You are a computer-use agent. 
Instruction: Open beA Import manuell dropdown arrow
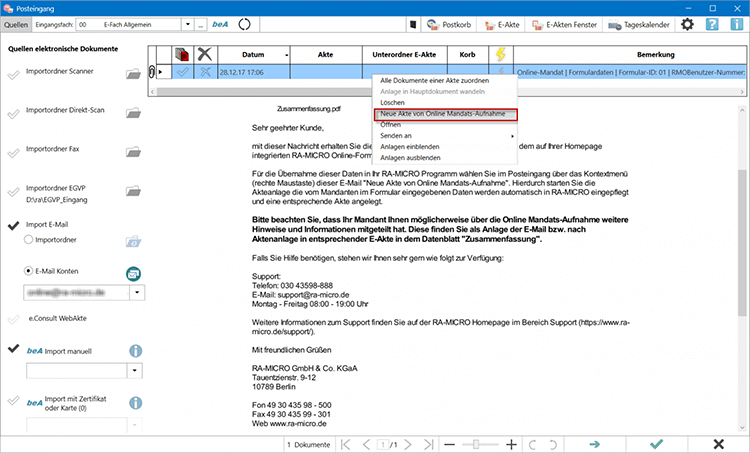click(134, 370)
